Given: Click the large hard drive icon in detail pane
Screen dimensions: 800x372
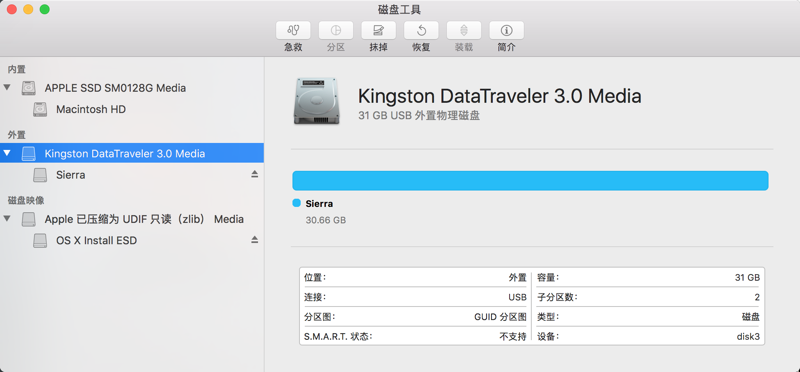Looking at the screenshot, I should click(x=316, y=101).
